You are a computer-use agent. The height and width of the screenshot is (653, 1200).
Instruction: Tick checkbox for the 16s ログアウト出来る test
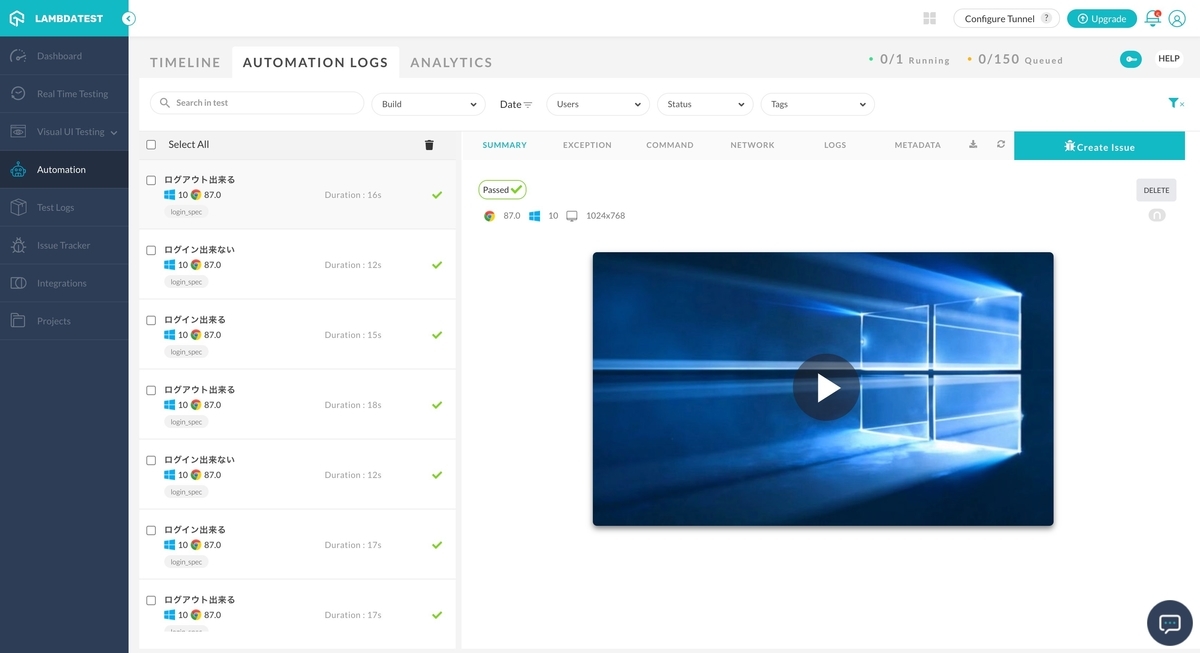(151, 180)
